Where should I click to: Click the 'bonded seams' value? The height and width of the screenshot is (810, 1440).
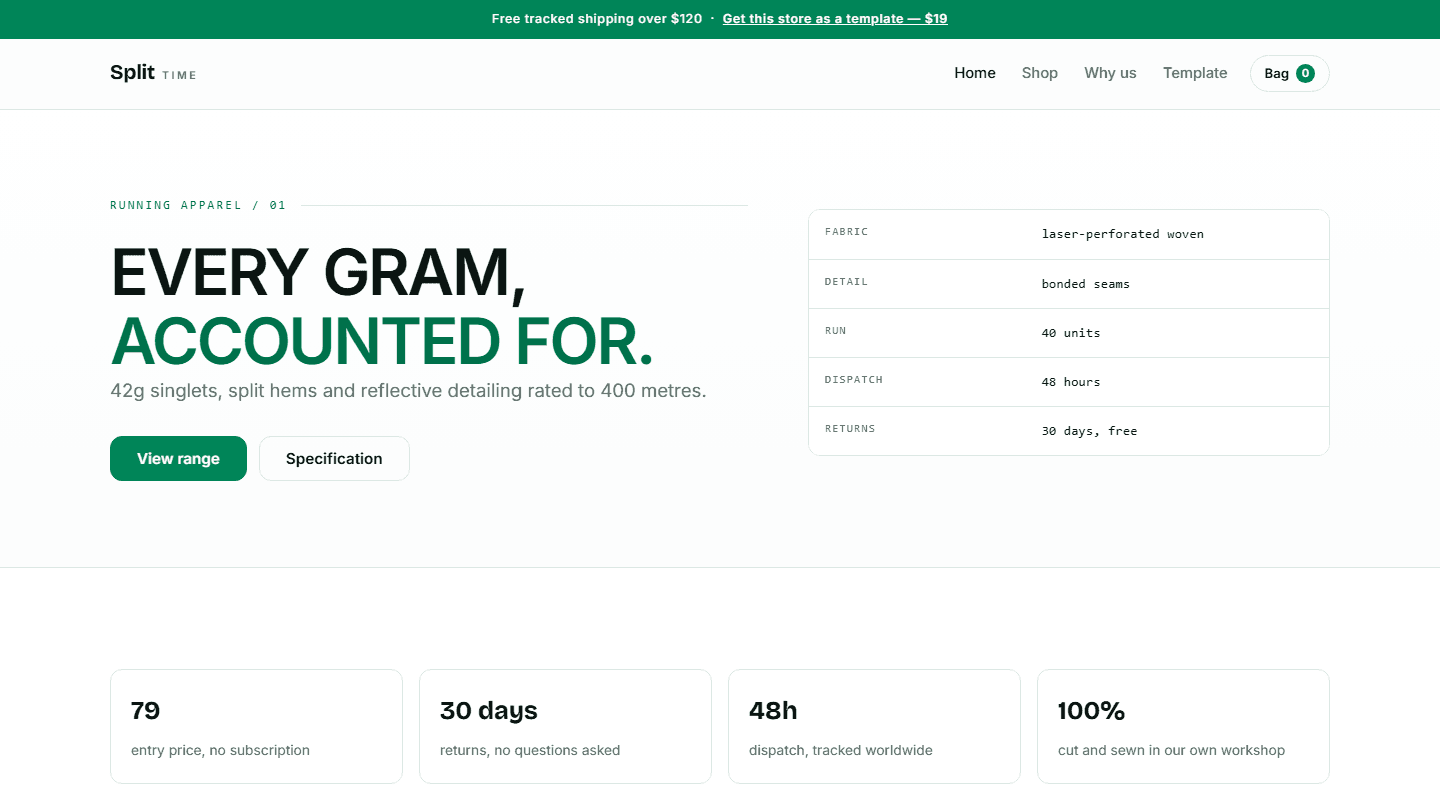pos(1086,284)
